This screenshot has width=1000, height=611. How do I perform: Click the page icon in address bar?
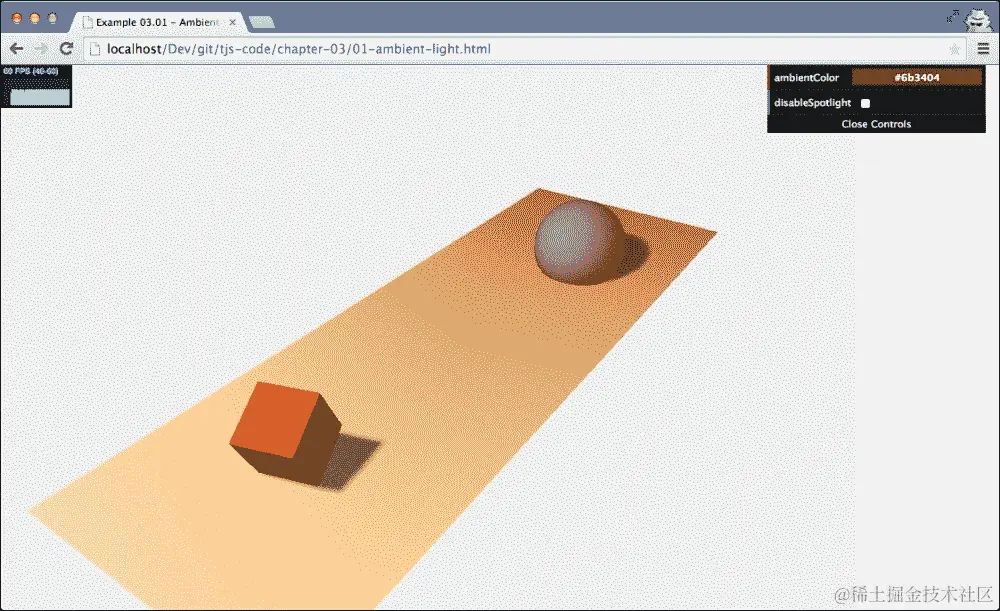click(95, 49)
